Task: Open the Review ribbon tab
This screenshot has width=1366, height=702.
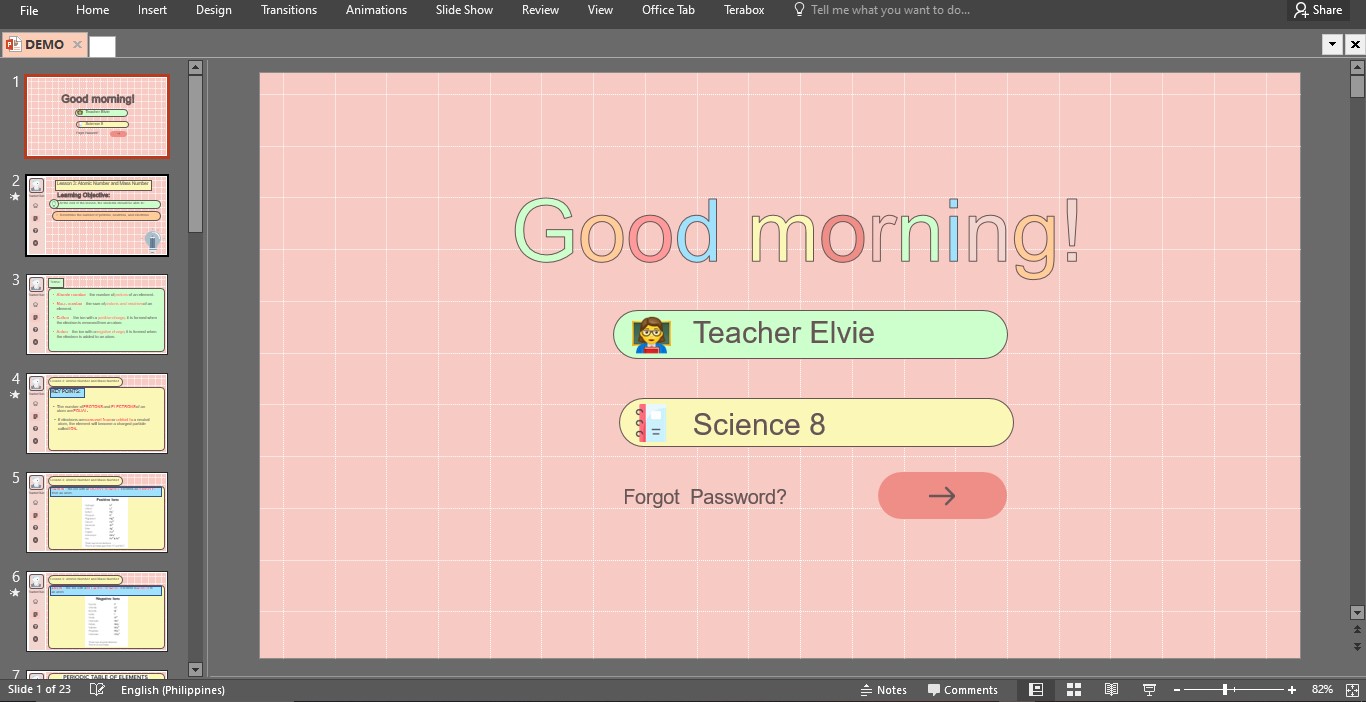Action: point(540,10)
